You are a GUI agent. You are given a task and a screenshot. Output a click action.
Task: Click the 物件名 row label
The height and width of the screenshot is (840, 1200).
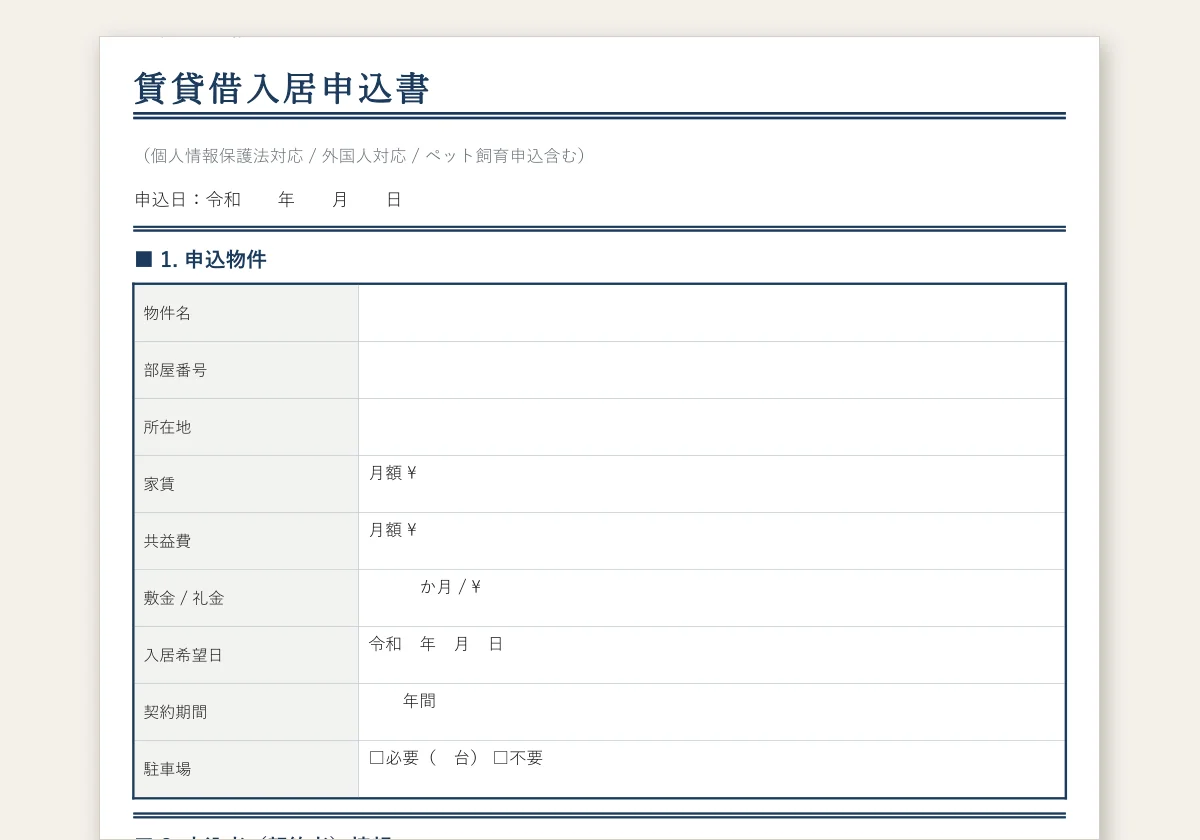167,313
